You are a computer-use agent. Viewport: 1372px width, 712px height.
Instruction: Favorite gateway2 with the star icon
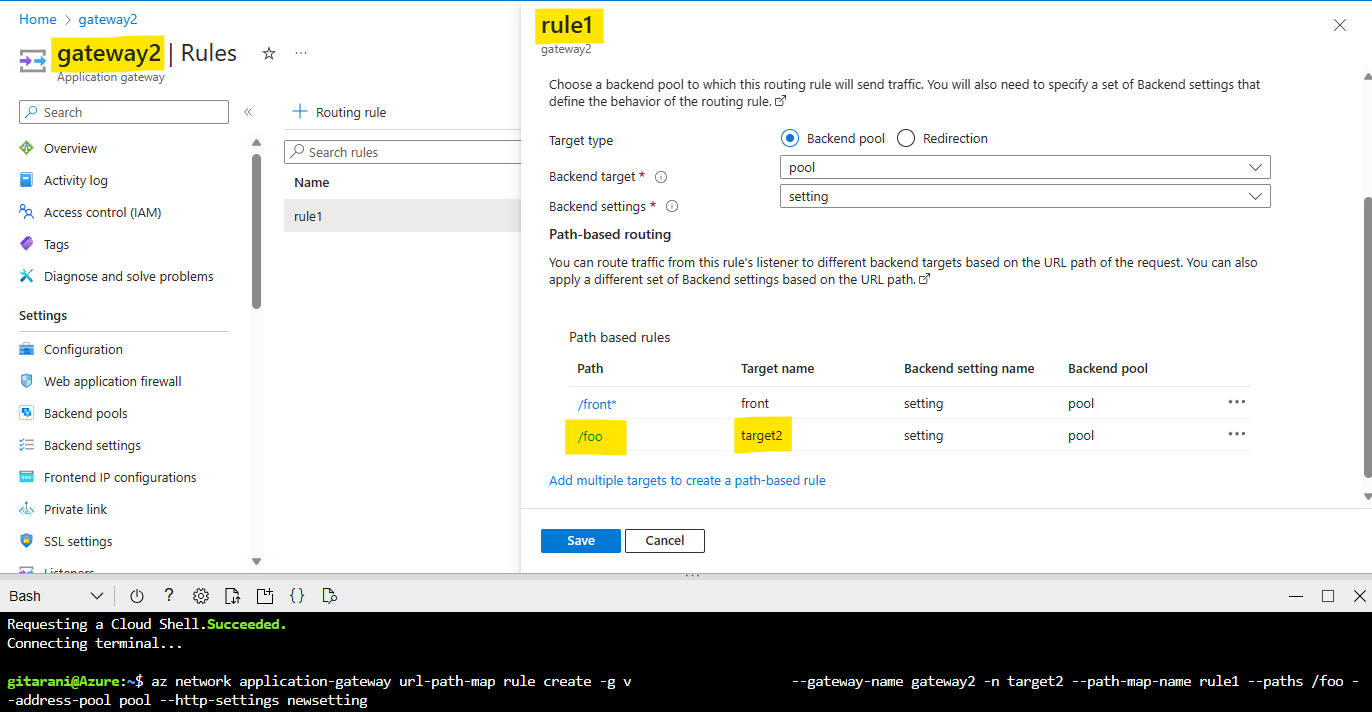coord(268,53)
